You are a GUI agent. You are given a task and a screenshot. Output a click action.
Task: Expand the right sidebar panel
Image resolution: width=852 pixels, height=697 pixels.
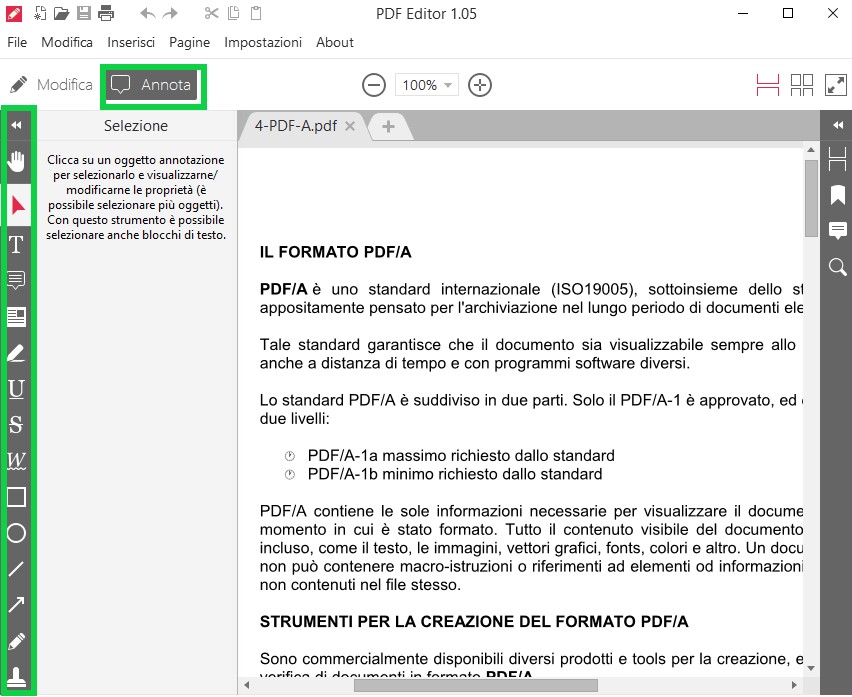tap(838, 125)
